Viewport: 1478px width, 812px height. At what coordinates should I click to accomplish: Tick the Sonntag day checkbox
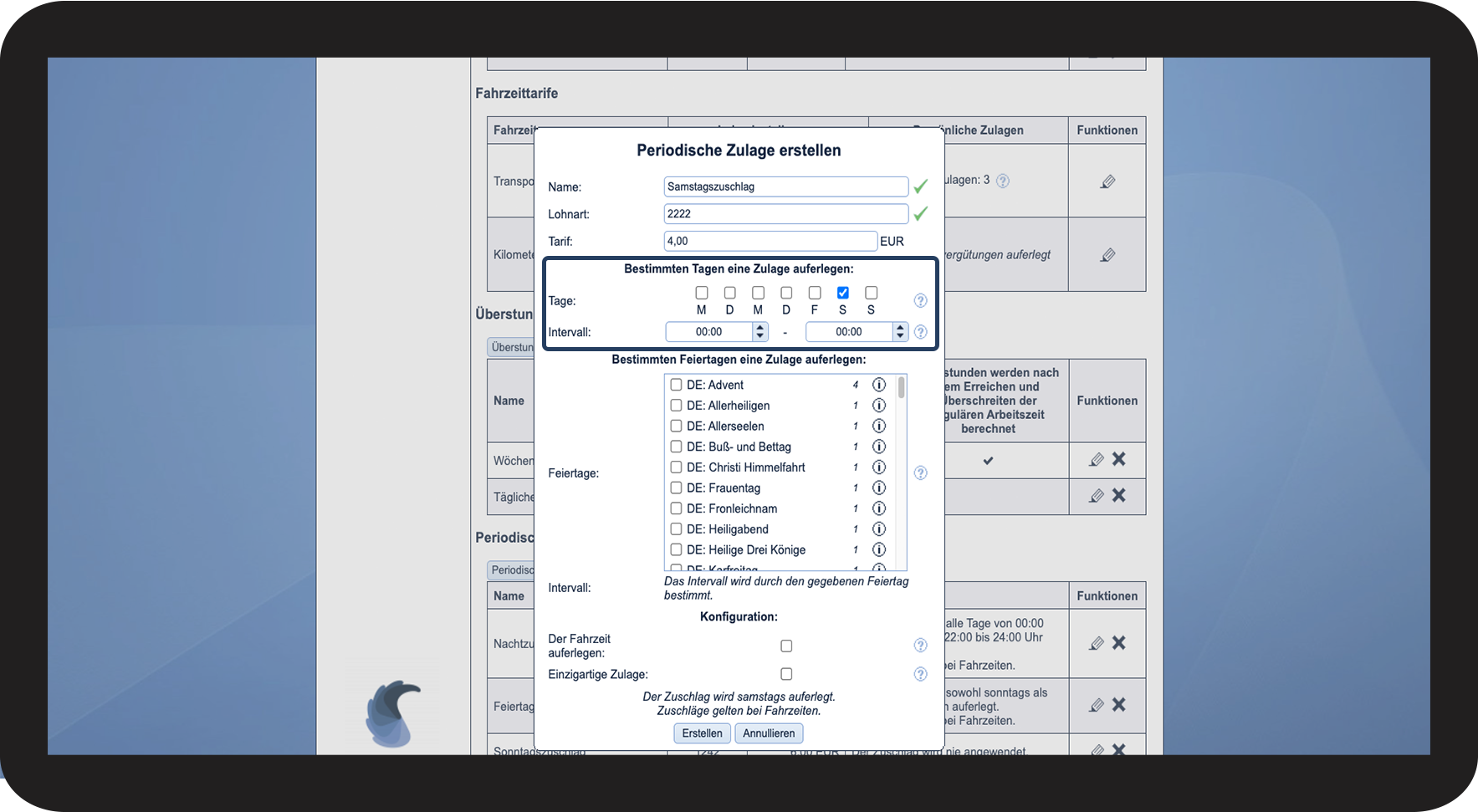tap(872, 293)
